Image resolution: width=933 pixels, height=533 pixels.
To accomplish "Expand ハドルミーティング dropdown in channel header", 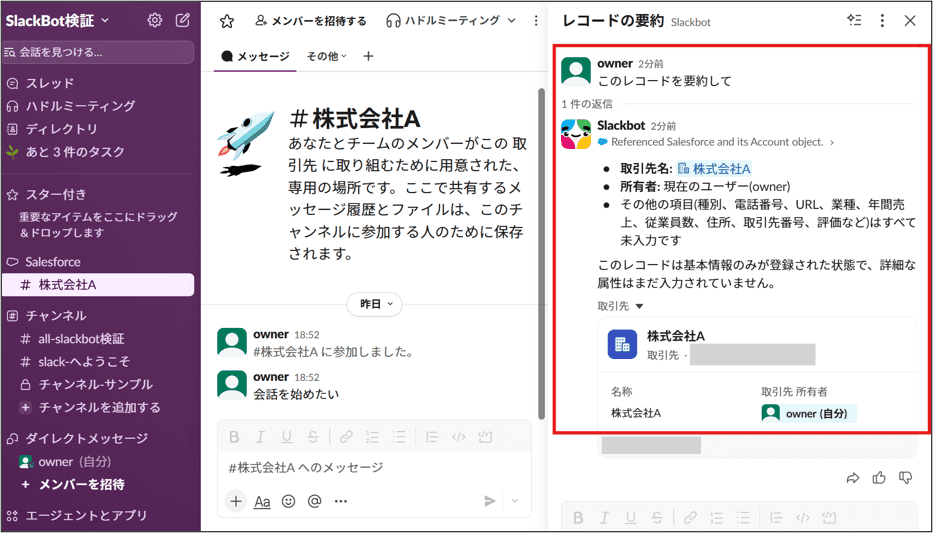I will (x=512, y=21).
